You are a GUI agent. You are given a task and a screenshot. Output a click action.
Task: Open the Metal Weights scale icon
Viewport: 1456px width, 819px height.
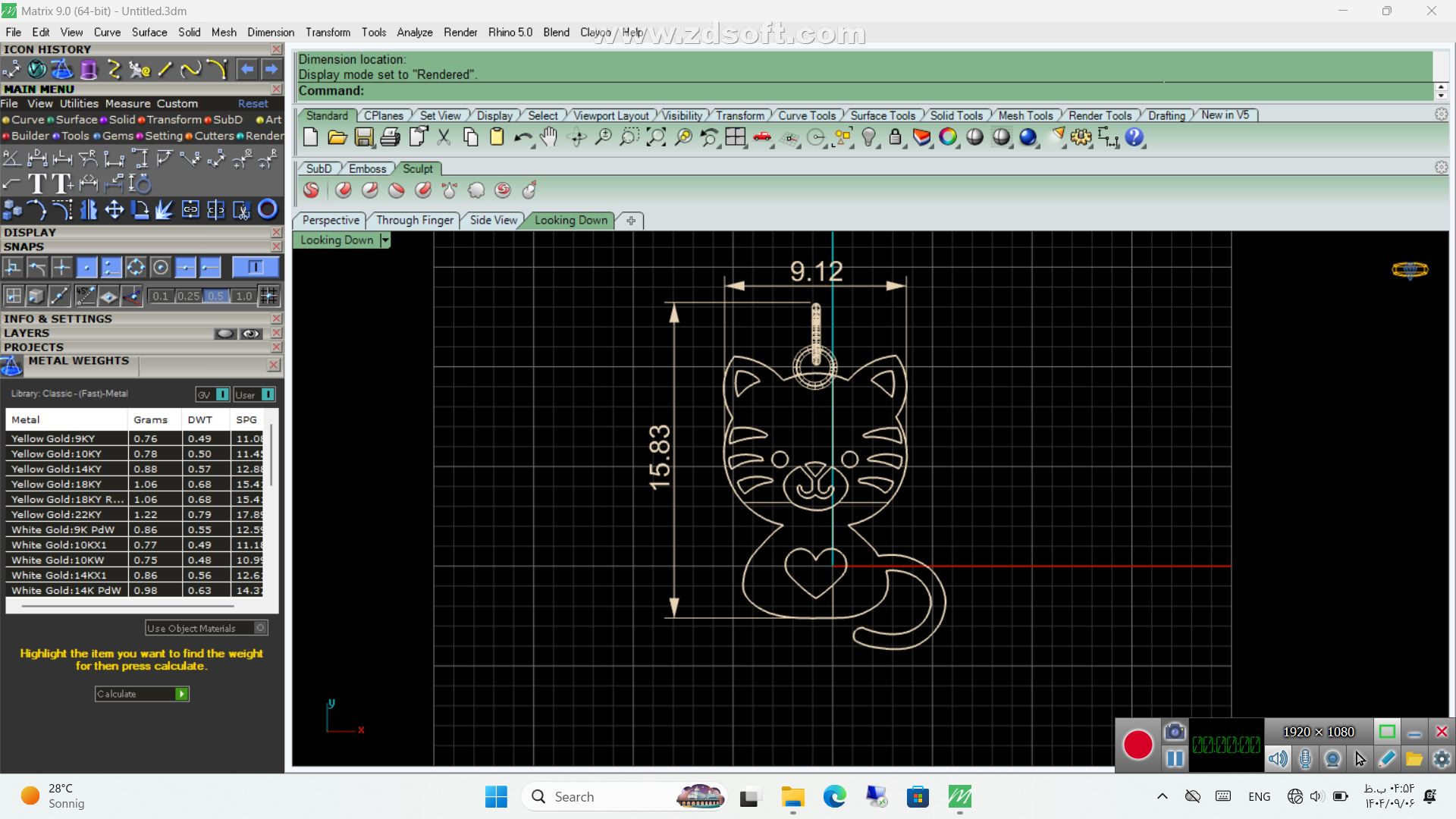11,366
